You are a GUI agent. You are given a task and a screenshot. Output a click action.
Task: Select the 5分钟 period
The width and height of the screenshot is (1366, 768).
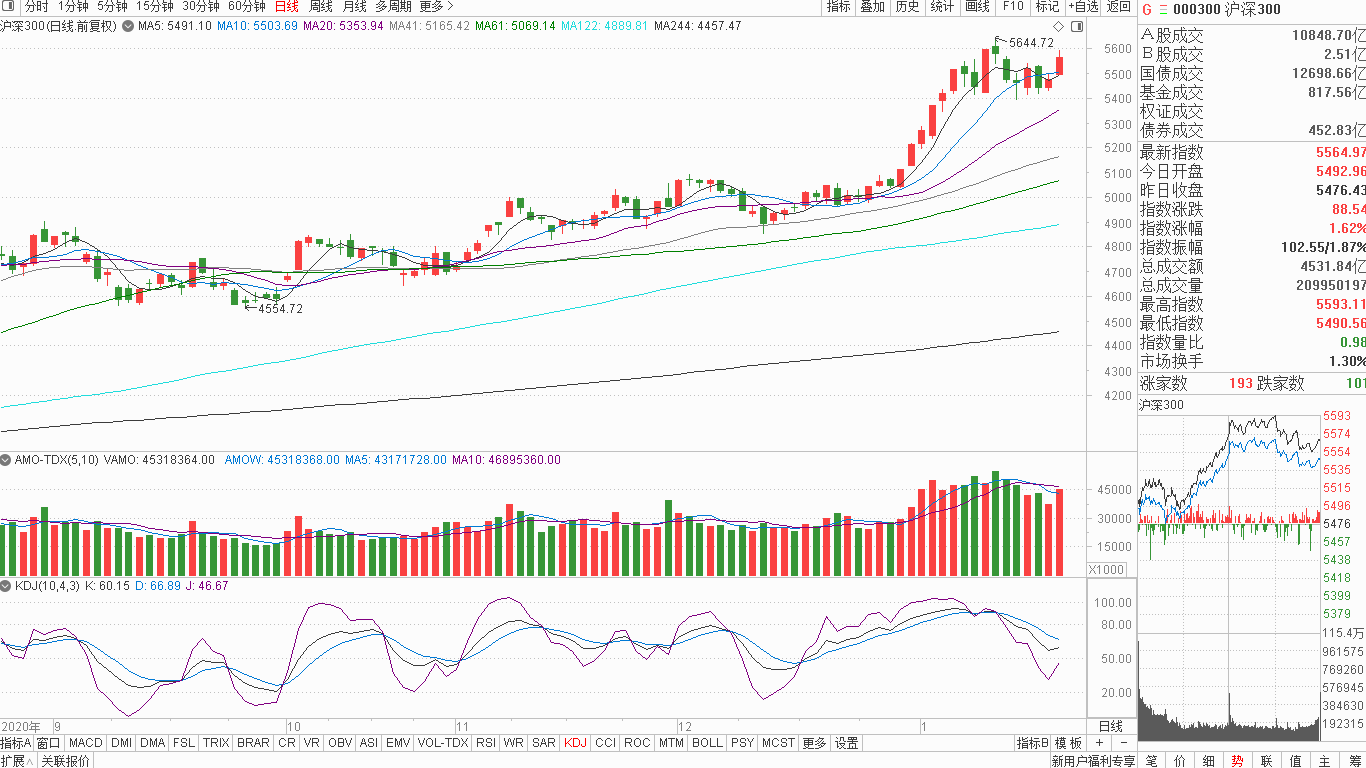point(112,6)
